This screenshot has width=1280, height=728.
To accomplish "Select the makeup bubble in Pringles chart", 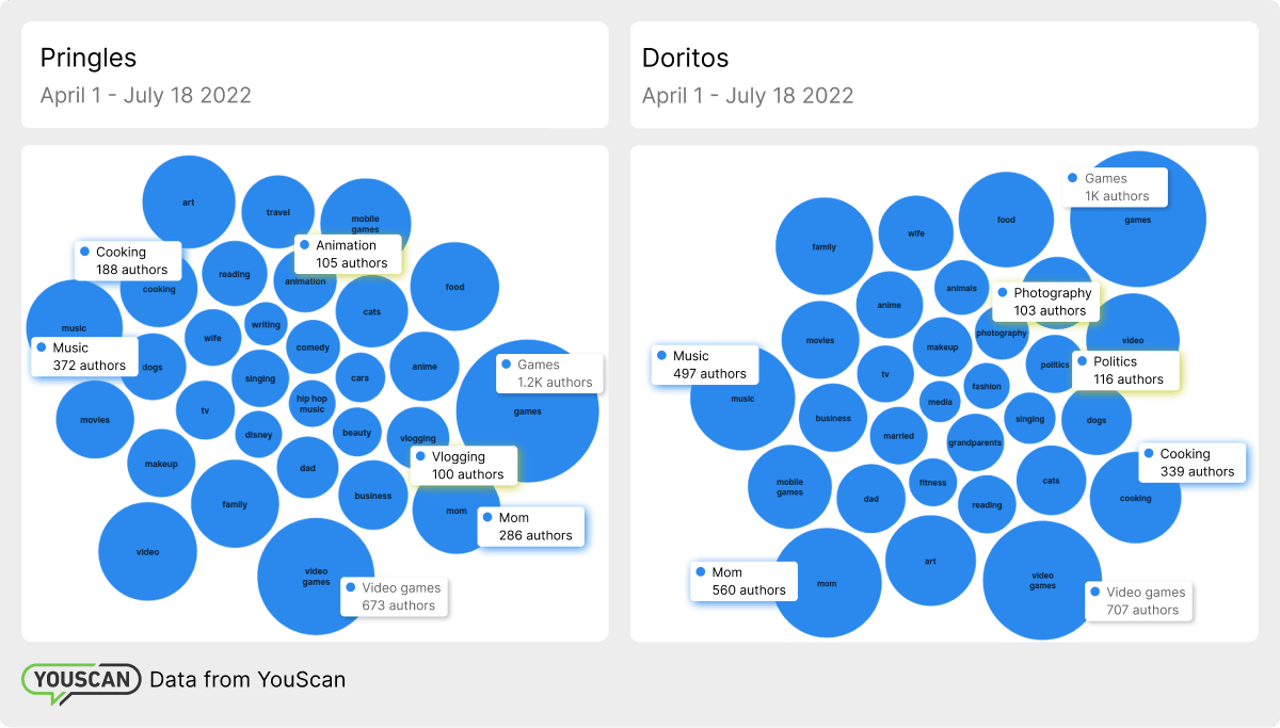I will 161,464.
